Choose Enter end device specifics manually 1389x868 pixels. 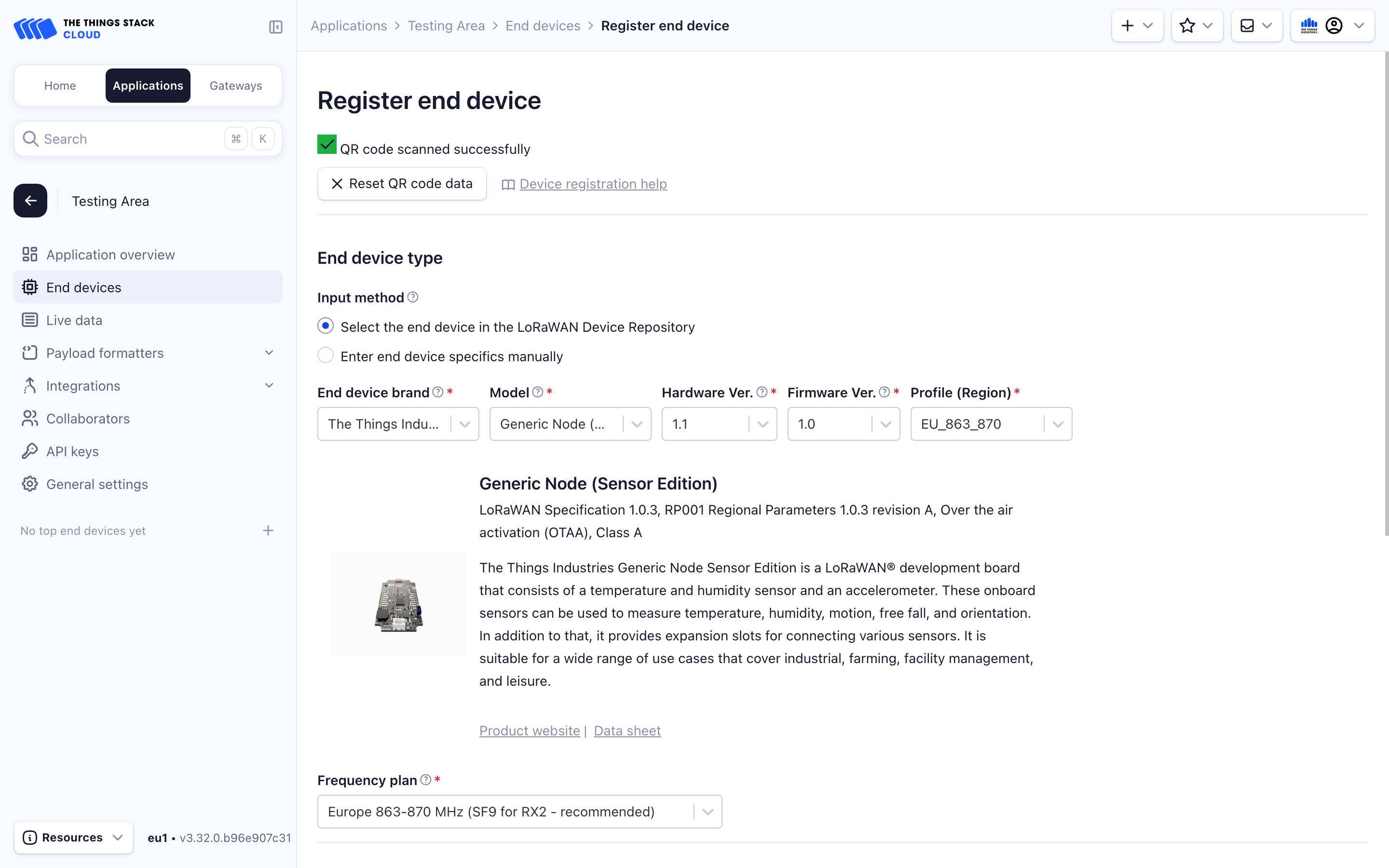[326, 355]
